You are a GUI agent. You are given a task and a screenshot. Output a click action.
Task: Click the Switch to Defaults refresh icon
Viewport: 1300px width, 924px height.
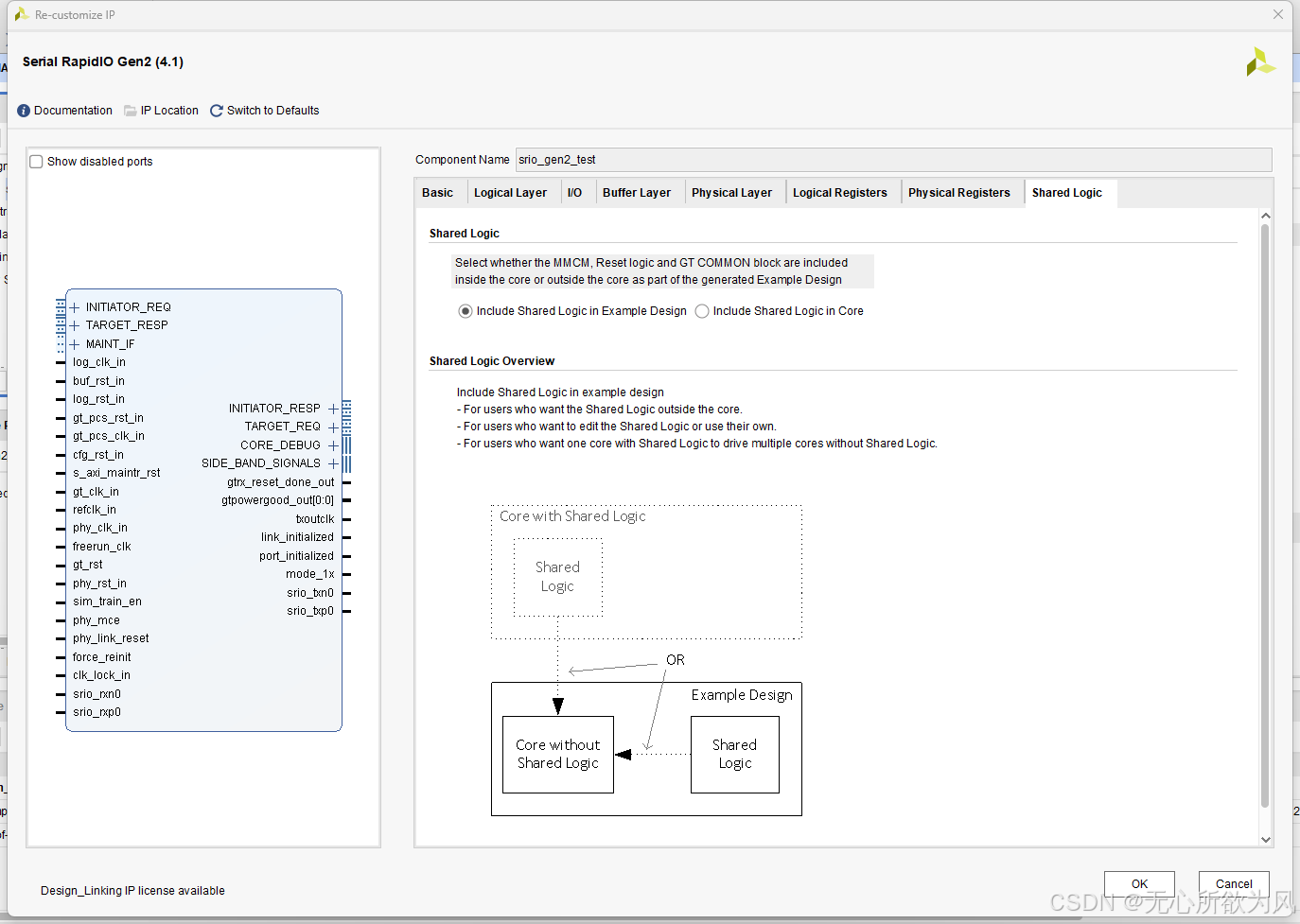(216, 110)
